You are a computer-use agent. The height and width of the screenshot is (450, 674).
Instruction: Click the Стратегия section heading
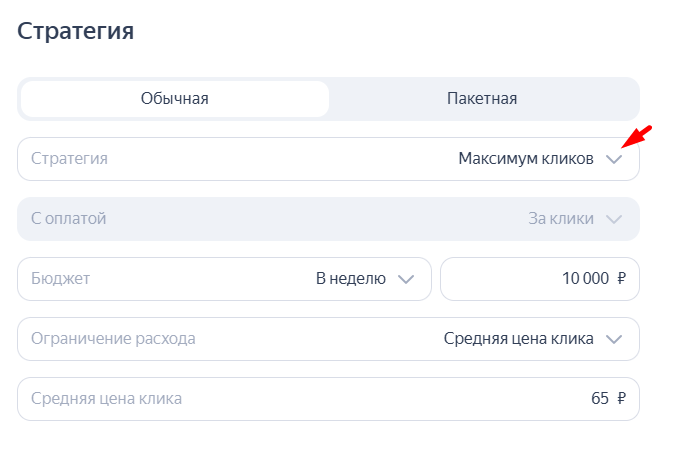click(76, 30)
